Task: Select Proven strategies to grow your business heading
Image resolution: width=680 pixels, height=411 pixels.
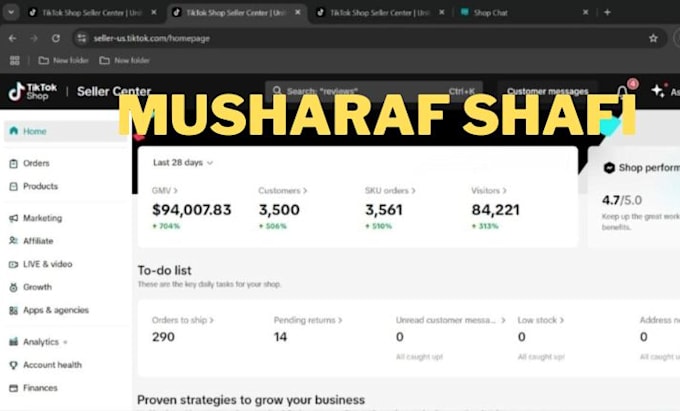Action: coord(251,400)
